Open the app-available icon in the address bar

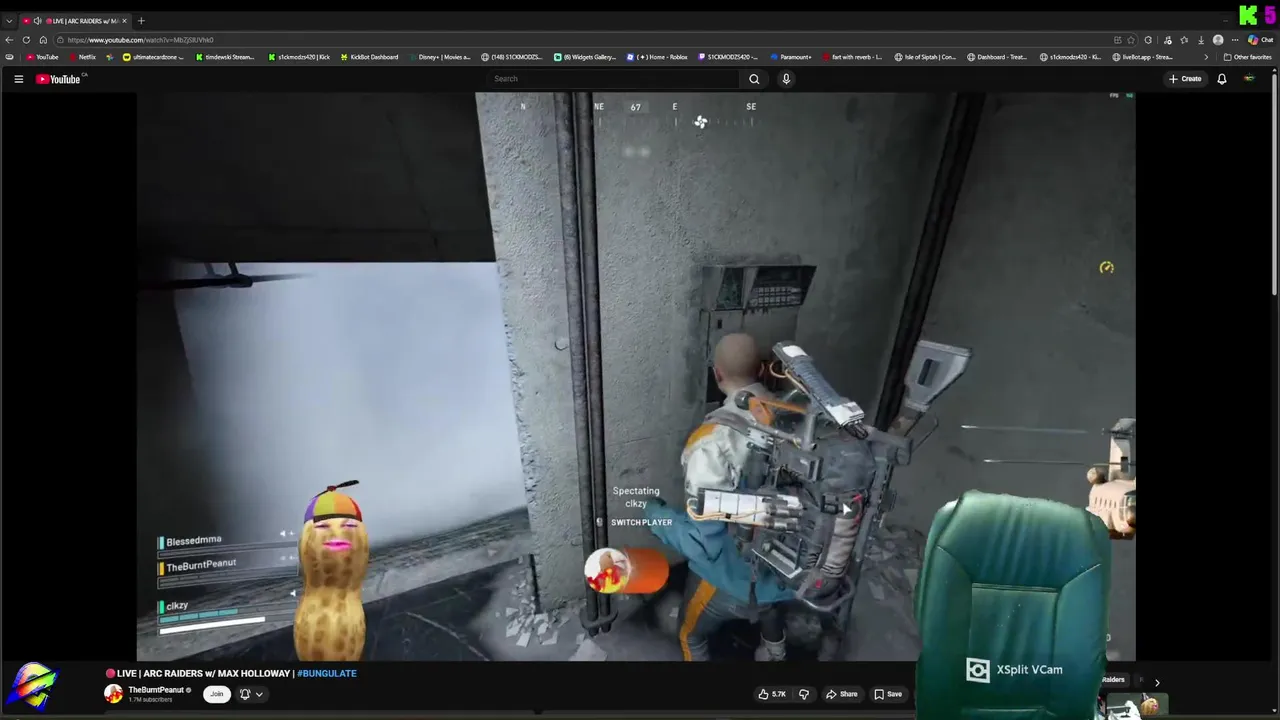pos(1117,40)
